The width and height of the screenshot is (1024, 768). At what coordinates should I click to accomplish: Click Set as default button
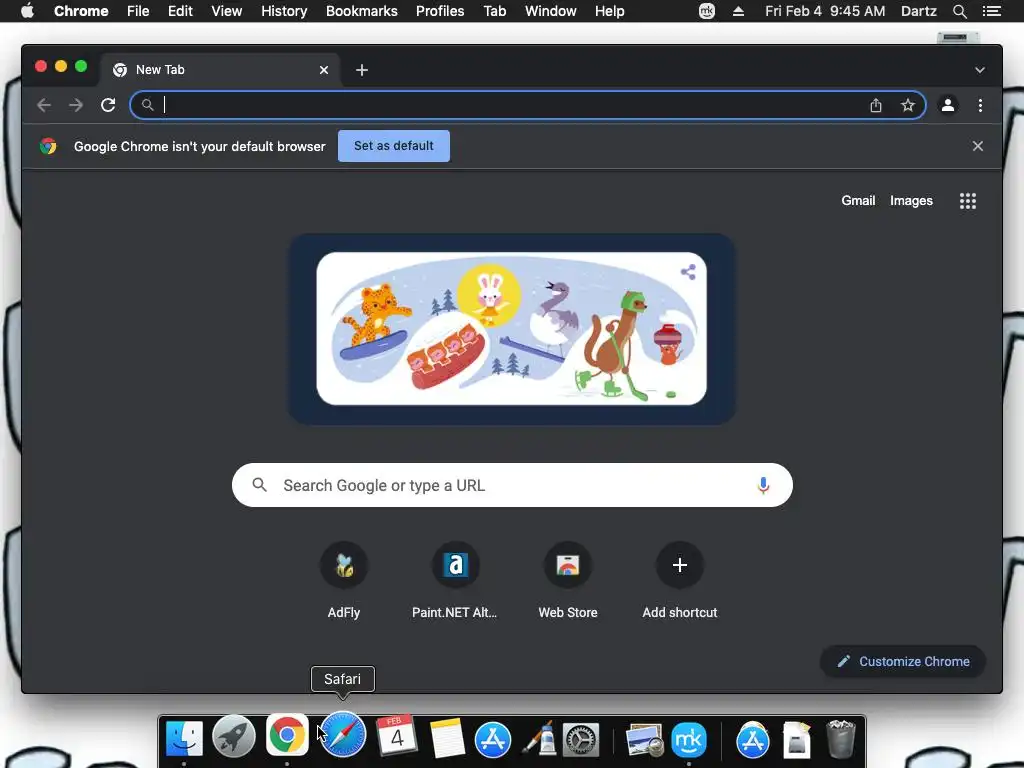click(x=394, y=146)
